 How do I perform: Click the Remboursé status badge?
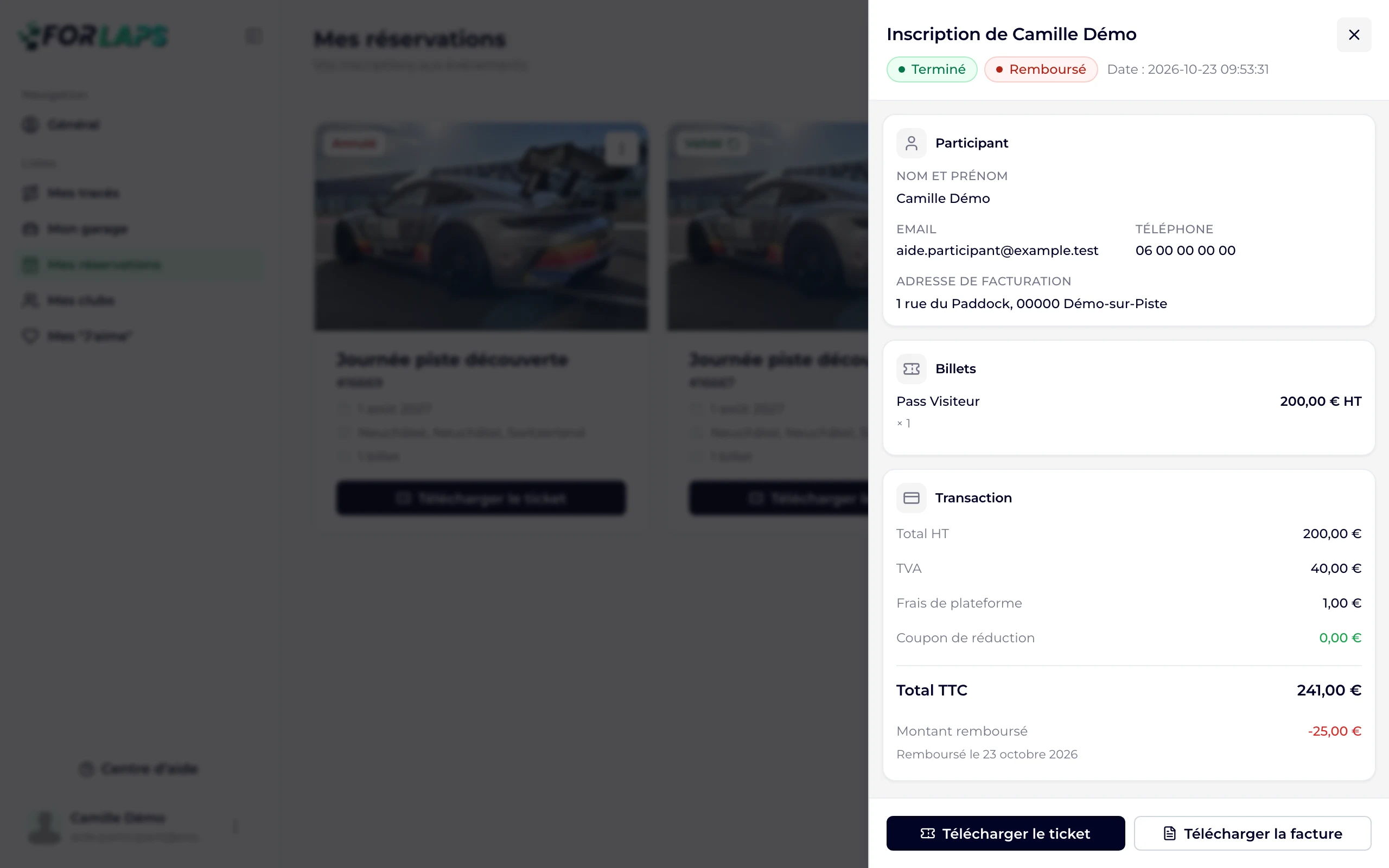[1041, 69]
